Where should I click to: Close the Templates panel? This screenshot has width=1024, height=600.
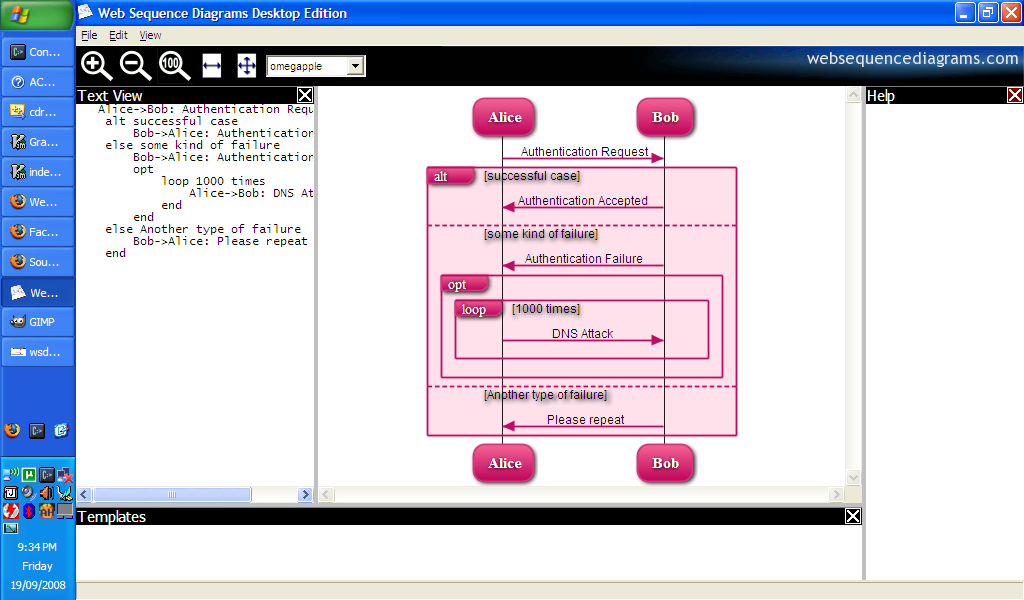click(x=852, y=517)
